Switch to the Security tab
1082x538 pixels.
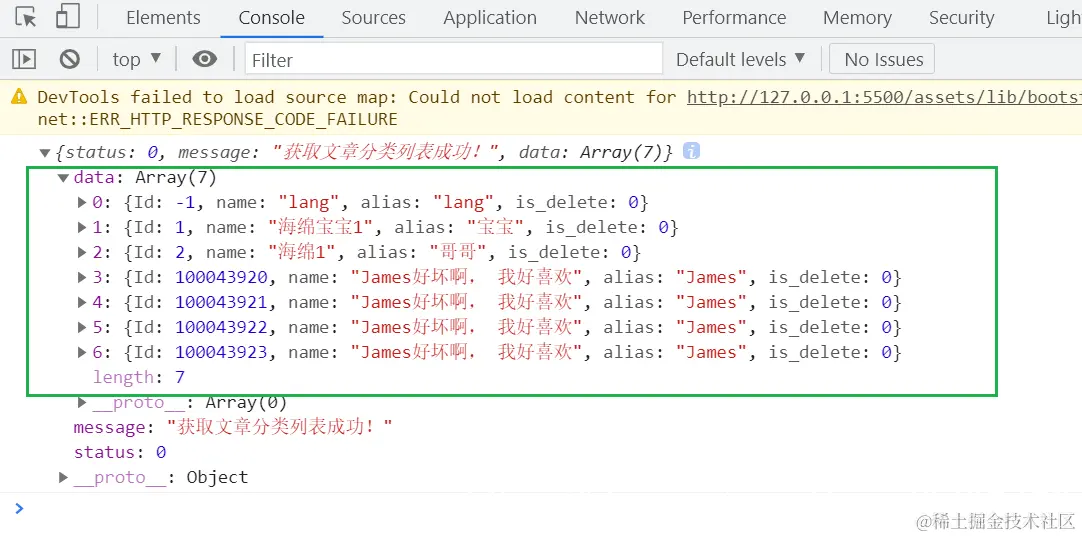(x=961, y=18)
